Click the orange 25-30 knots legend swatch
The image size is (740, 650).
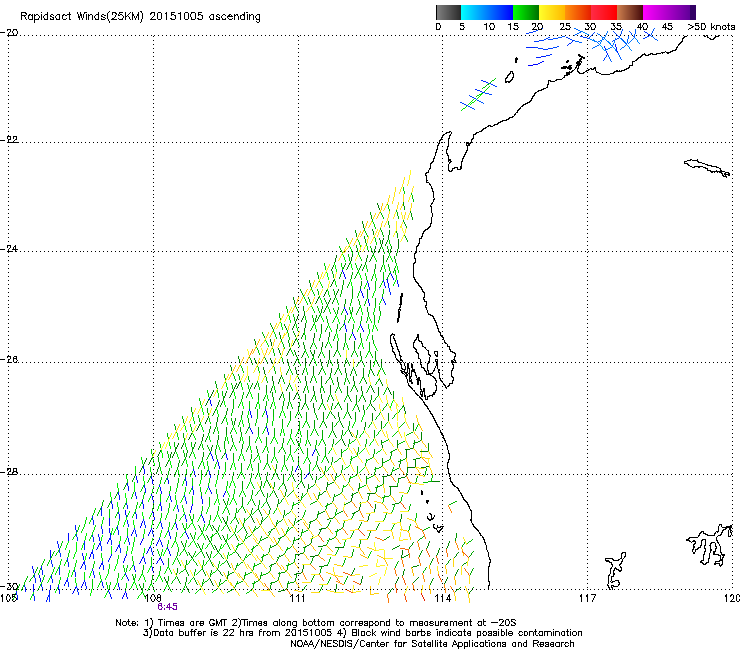pos(578,12)
